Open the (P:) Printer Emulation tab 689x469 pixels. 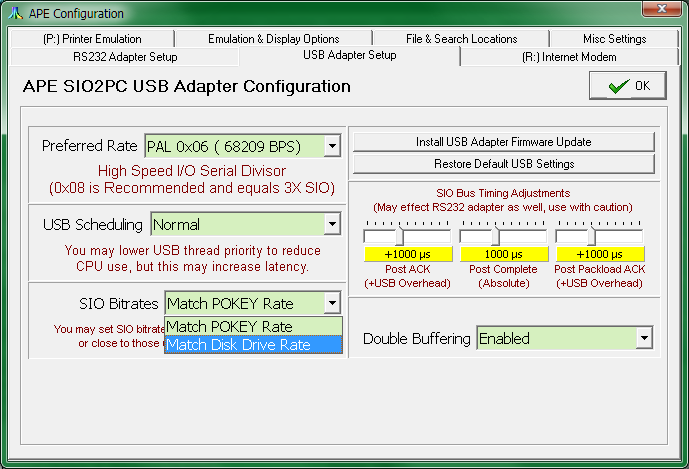pos(92,39)
